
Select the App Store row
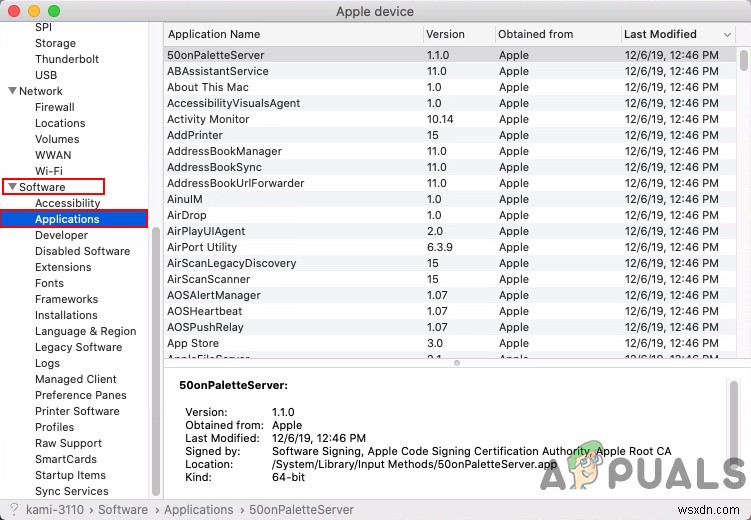(x=450, y=343)
